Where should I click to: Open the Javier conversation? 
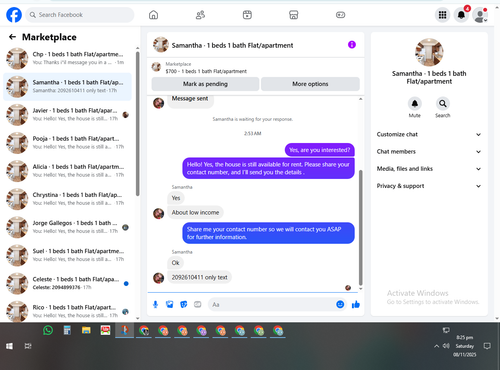click(67, 115)
